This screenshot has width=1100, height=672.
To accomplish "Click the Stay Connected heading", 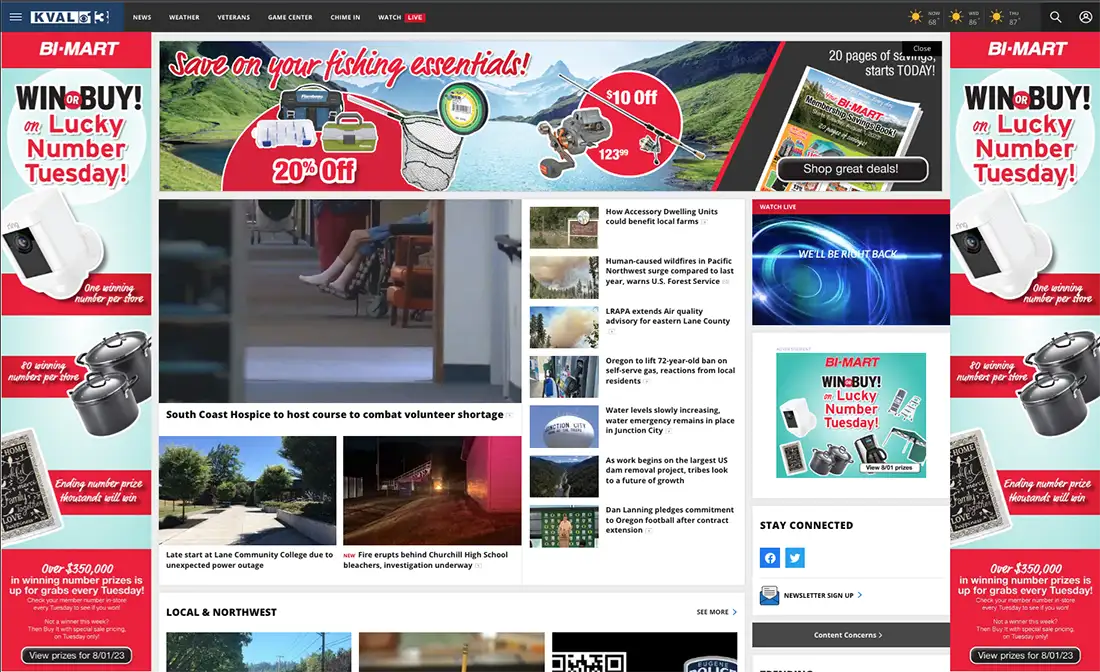I will (x=806, y=525).
